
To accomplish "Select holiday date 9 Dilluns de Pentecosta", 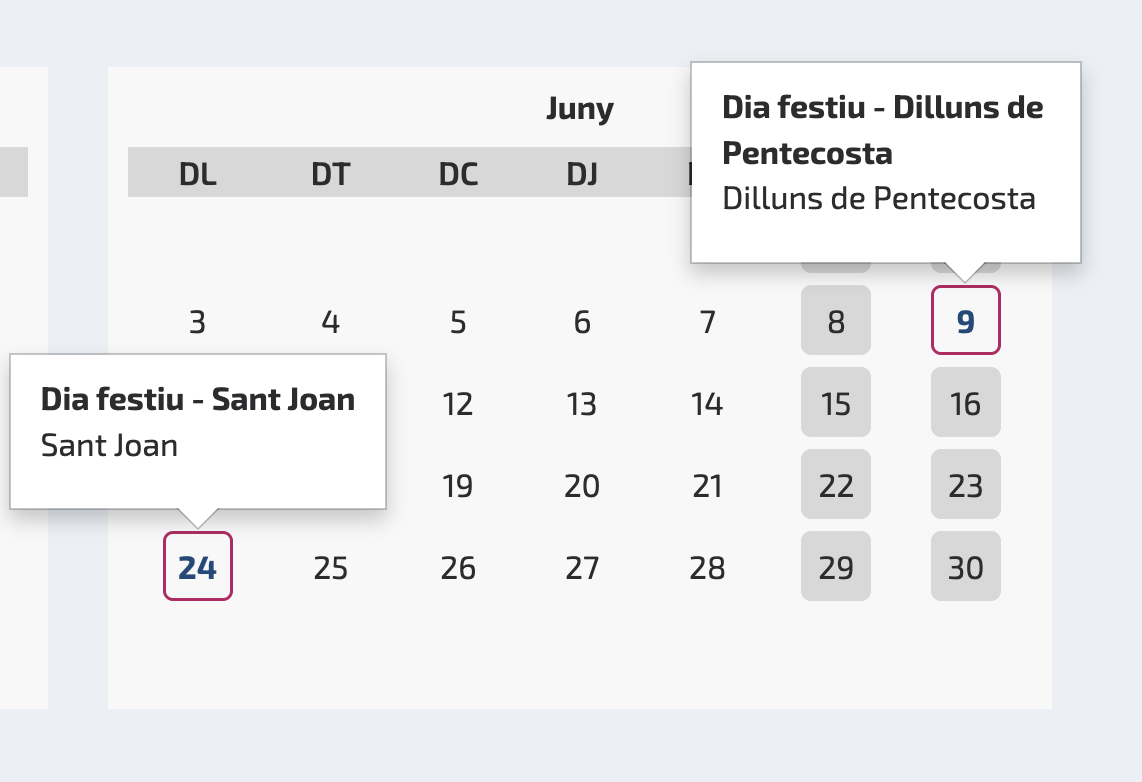I will [x=965, y=321].
